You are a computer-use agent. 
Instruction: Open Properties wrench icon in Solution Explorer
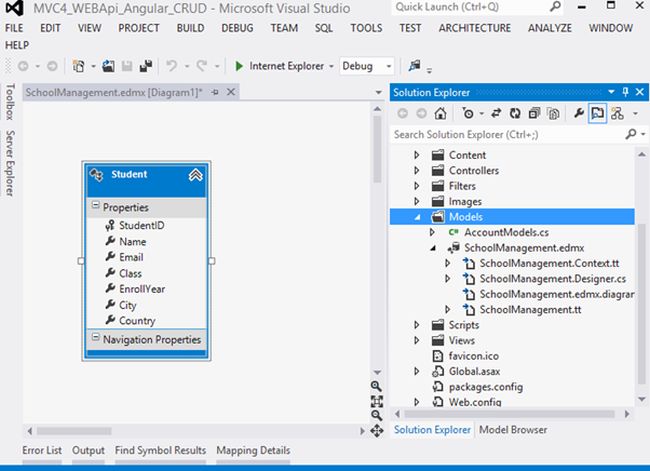tap(579, 113)
